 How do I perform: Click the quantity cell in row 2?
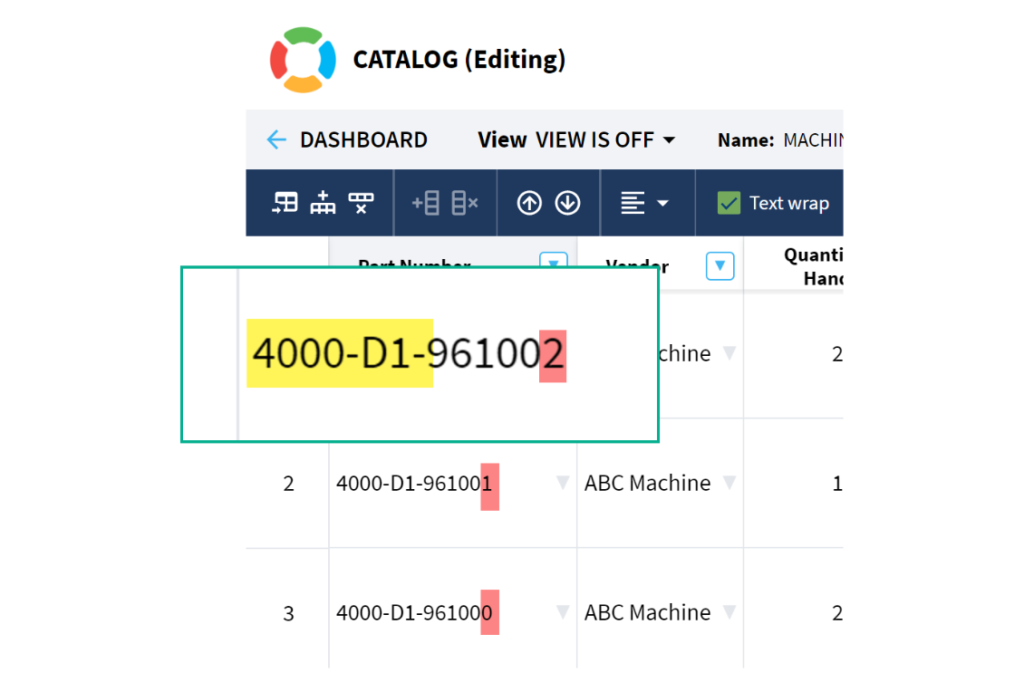793,483
